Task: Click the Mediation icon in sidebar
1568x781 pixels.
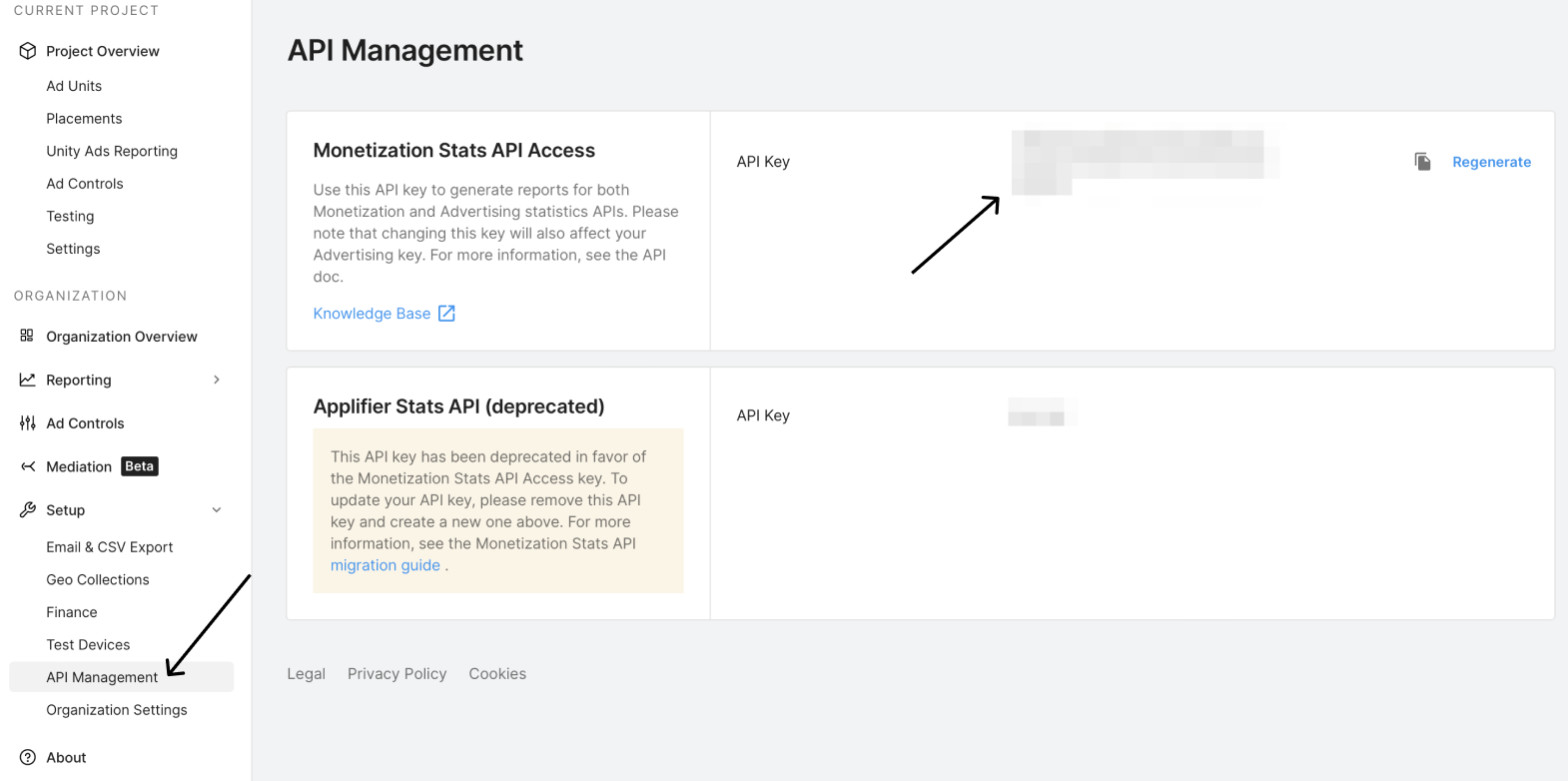Action: pos(28,466)
